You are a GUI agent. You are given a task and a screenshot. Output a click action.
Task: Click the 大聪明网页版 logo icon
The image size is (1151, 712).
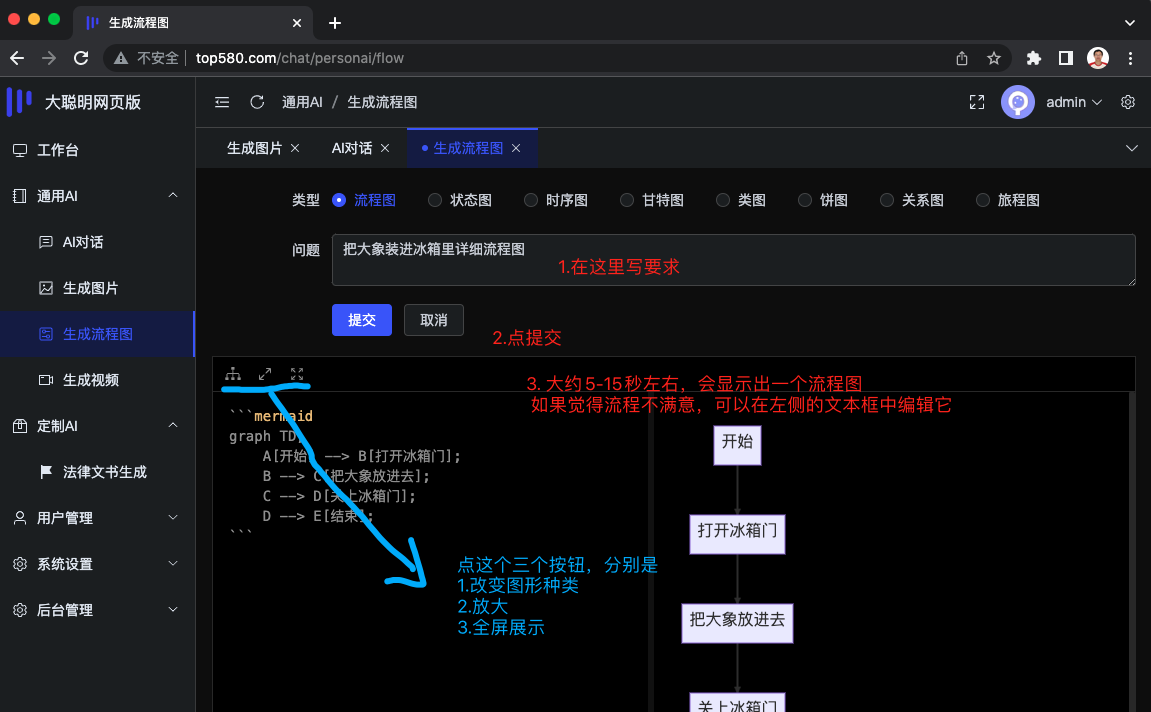click(x=19, y=101)
